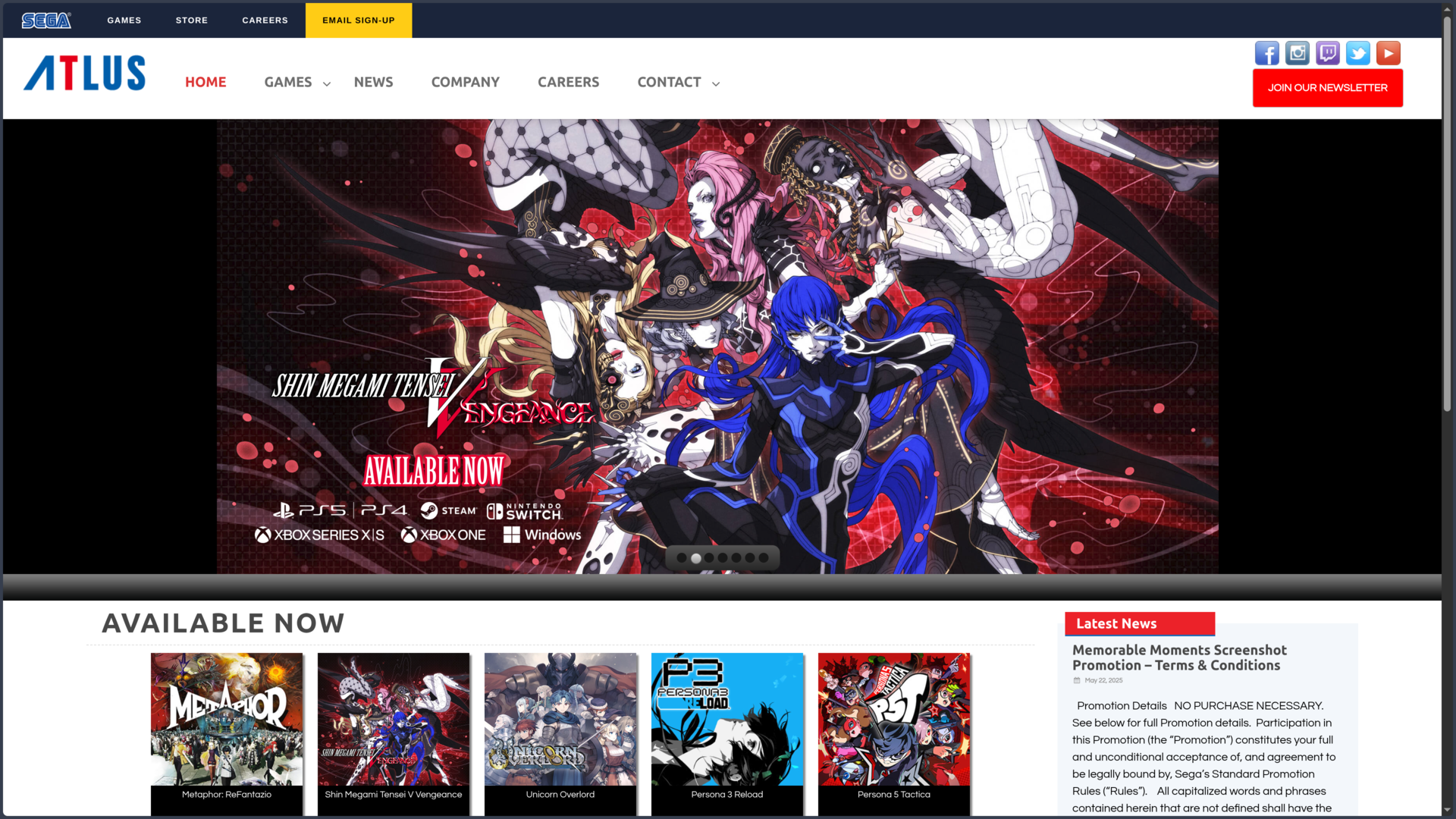
Task: Open the Twitch social icon
Action: coord(1328,53)
